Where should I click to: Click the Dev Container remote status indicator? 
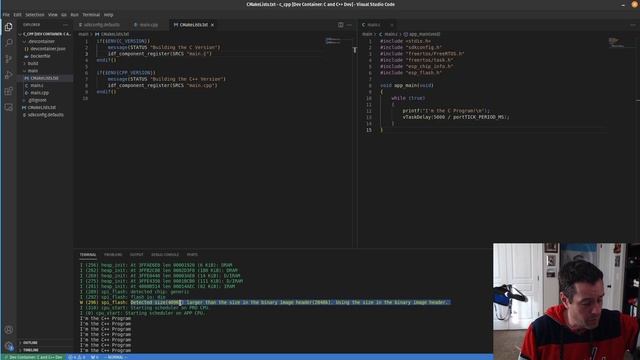point(33,357)
